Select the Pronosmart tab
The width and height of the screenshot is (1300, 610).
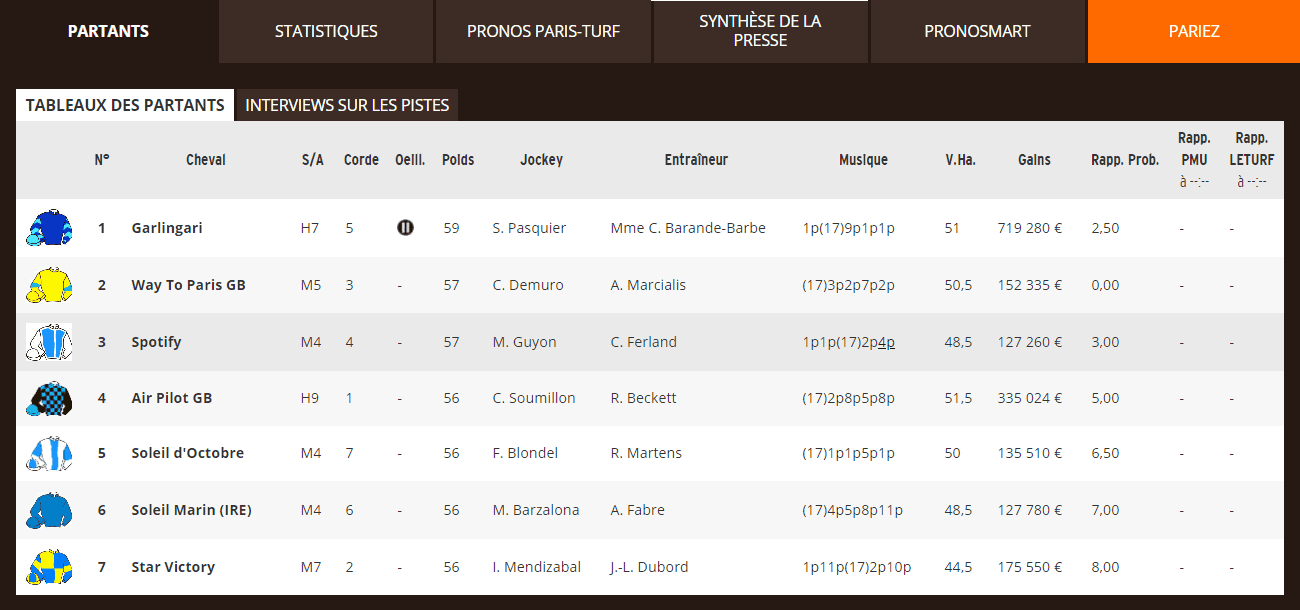click(x=977, y=31)
